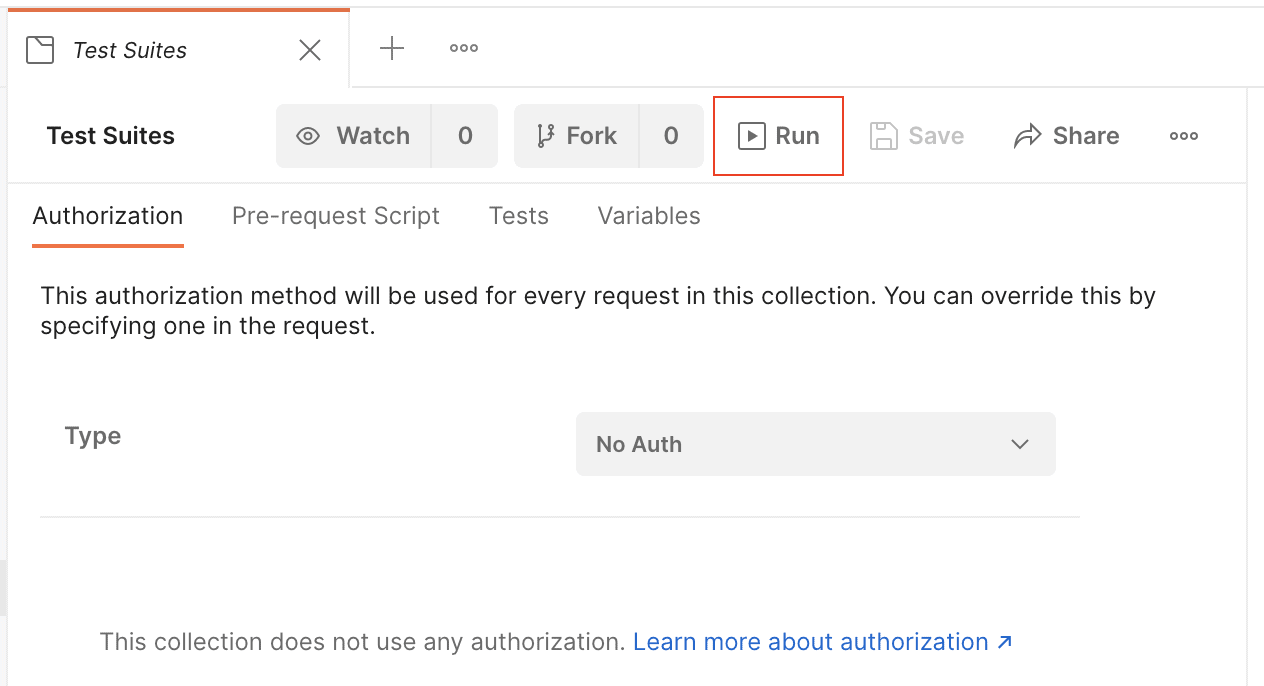View the fork count beside Fork

(x=671, y=136)
